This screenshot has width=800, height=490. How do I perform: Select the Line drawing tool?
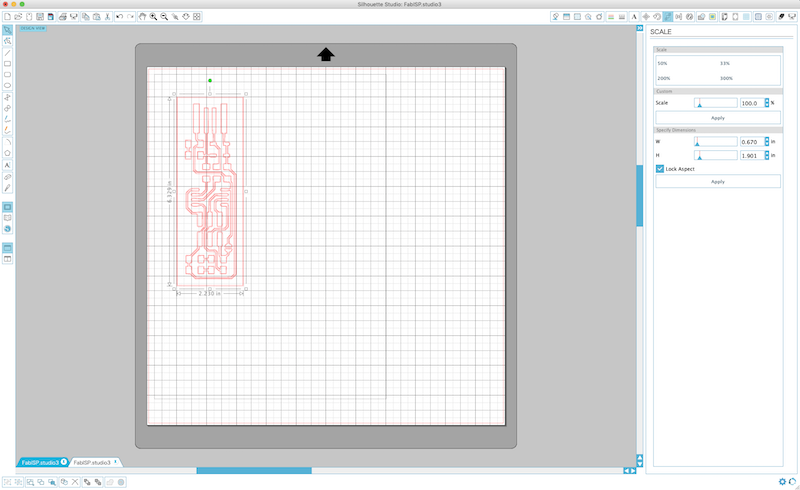pos(8,53)
